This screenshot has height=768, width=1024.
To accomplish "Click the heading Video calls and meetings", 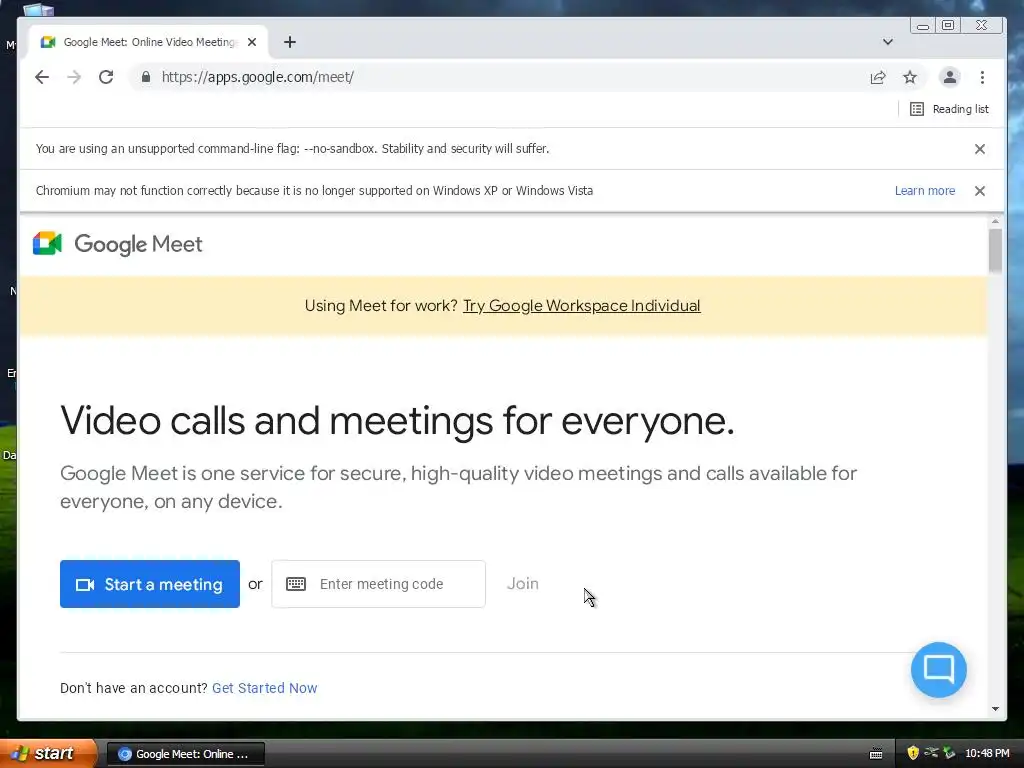I will [x=397, y=420].
